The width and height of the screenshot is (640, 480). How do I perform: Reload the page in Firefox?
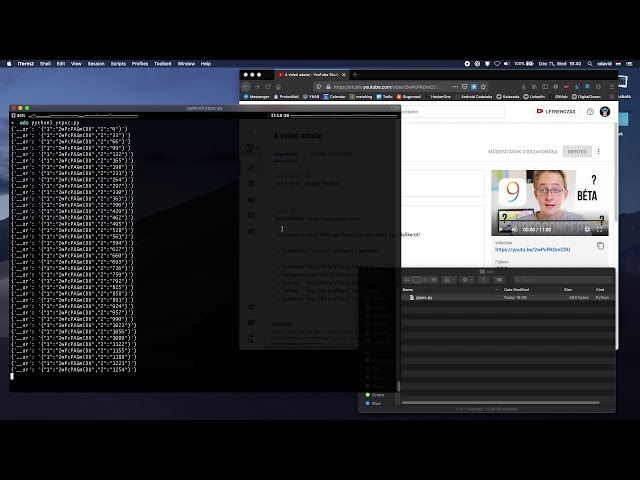click(268, 87)
